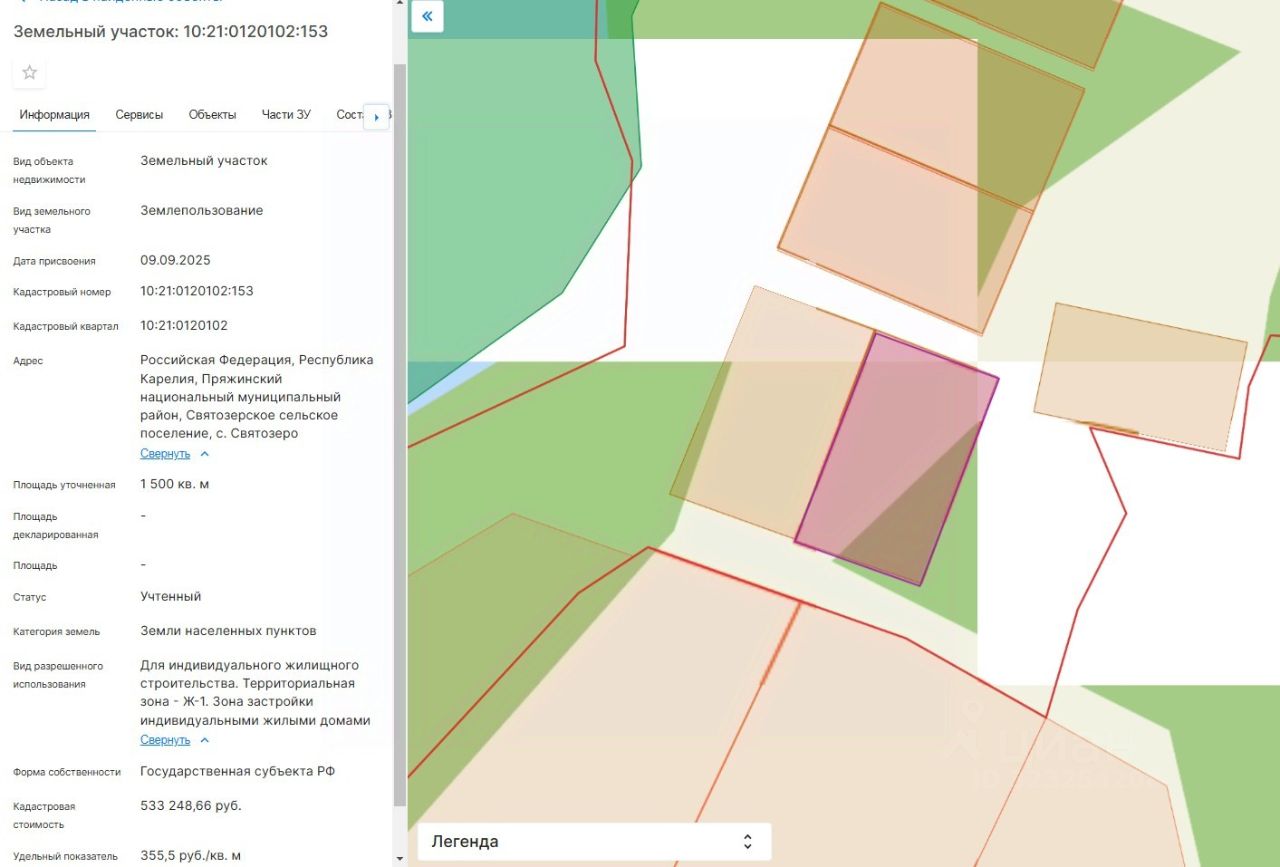
Task: Click the cadastral quarter value 10:21:0120102
Action: click(184, 326)
